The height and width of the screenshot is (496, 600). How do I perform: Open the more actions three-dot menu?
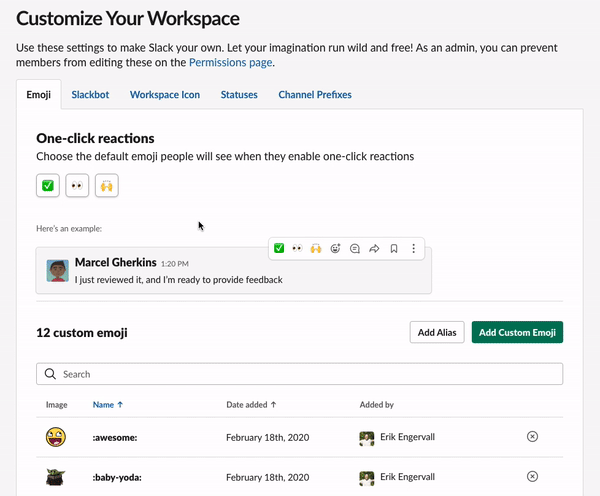(x=413, y=248)
